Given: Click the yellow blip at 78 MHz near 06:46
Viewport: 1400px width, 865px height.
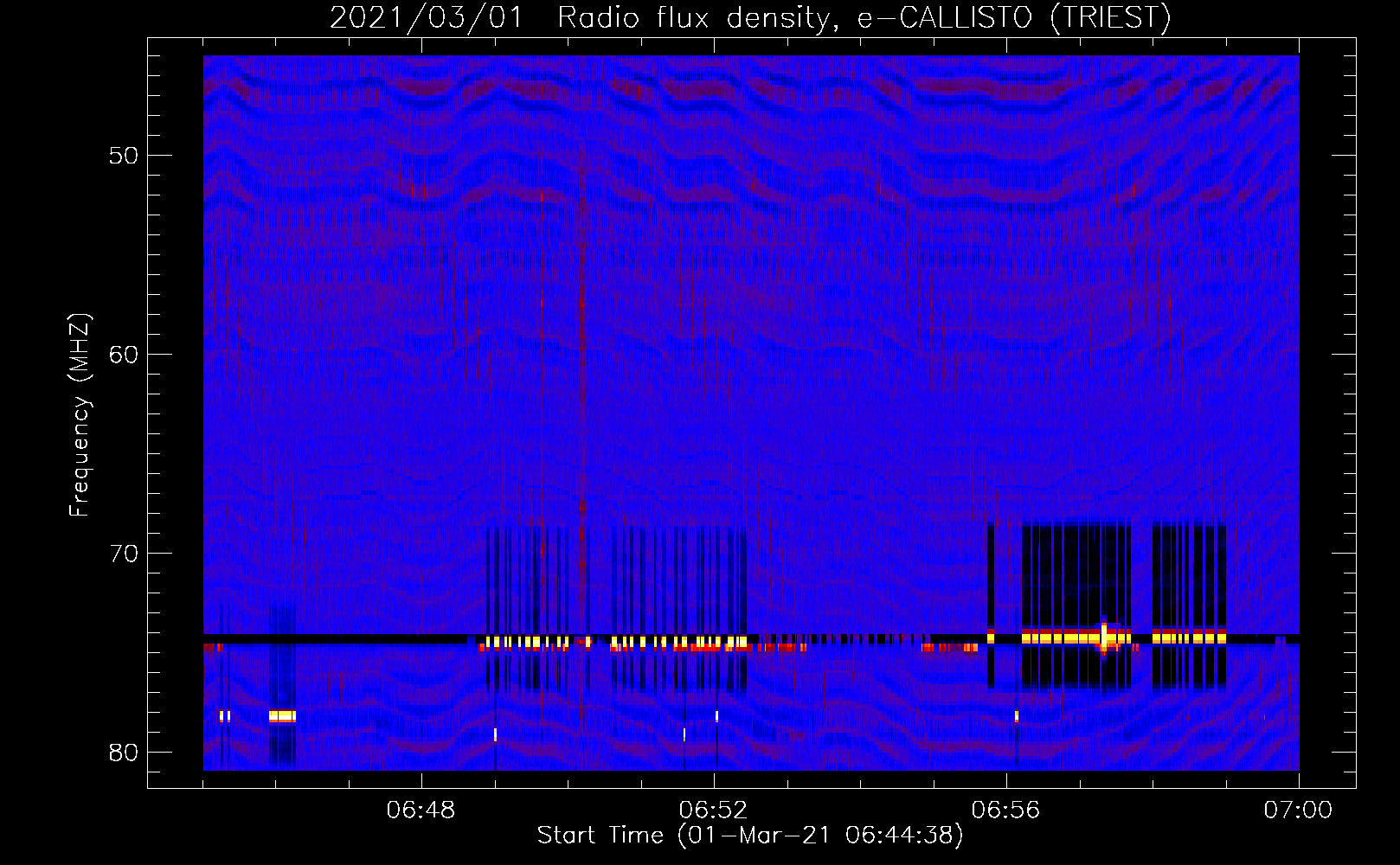Looking at the screenshot, I should (x=282, y=716).
